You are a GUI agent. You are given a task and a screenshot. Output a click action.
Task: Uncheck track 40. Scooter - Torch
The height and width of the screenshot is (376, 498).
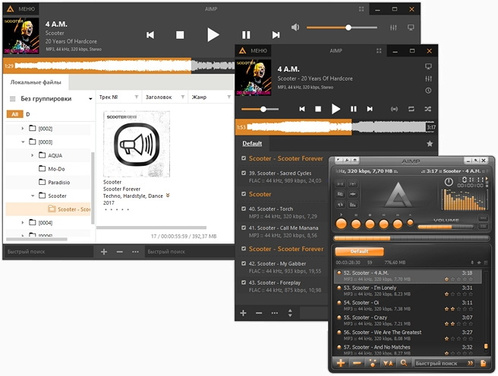[244, 209]
